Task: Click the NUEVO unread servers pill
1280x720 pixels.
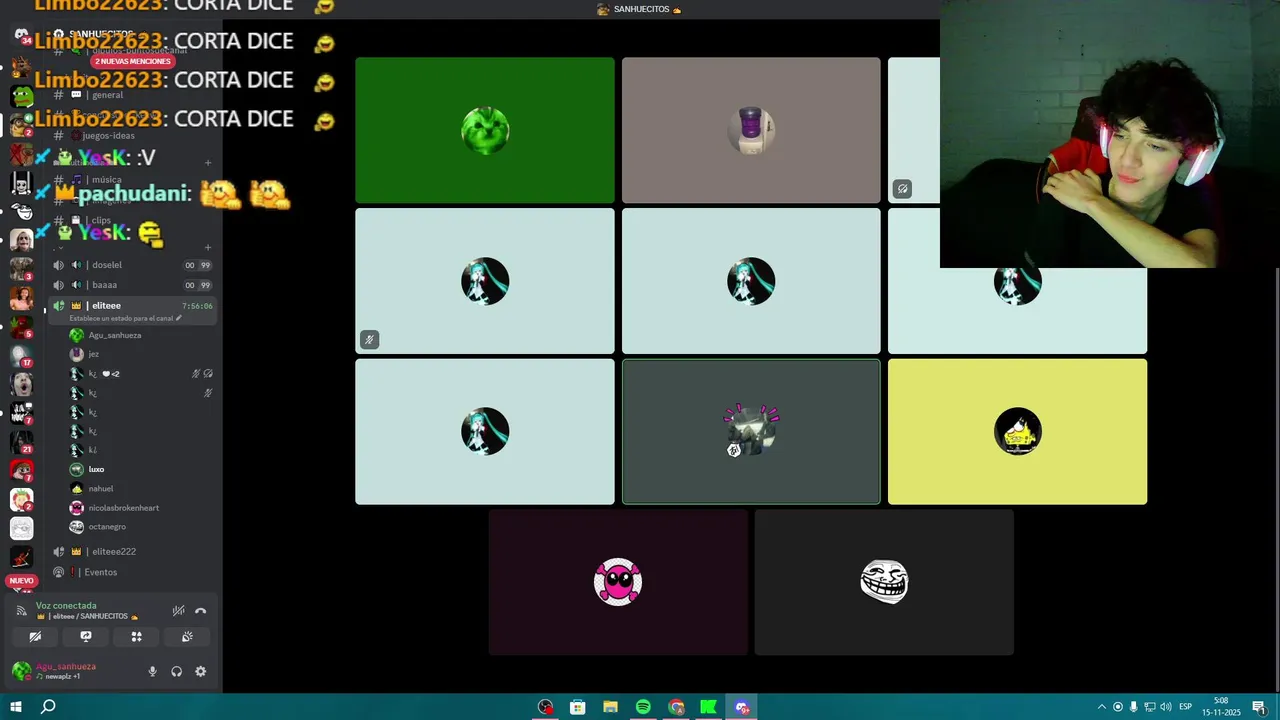Action: pyautogui.click(x=21, y=580)
